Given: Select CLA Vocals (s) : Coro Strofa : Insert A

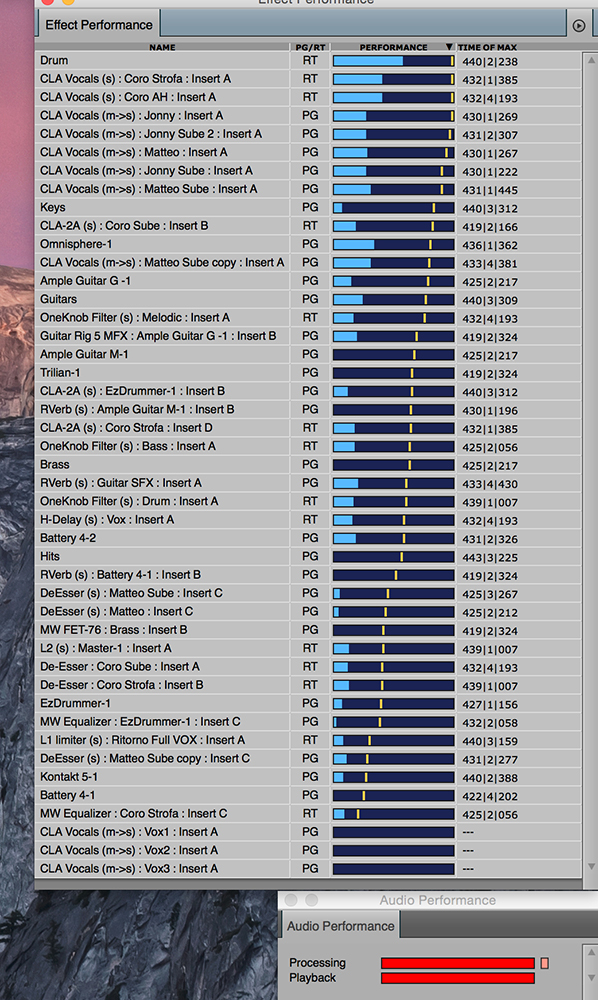Looking at the screenshot, I should [x=135, y=79].
